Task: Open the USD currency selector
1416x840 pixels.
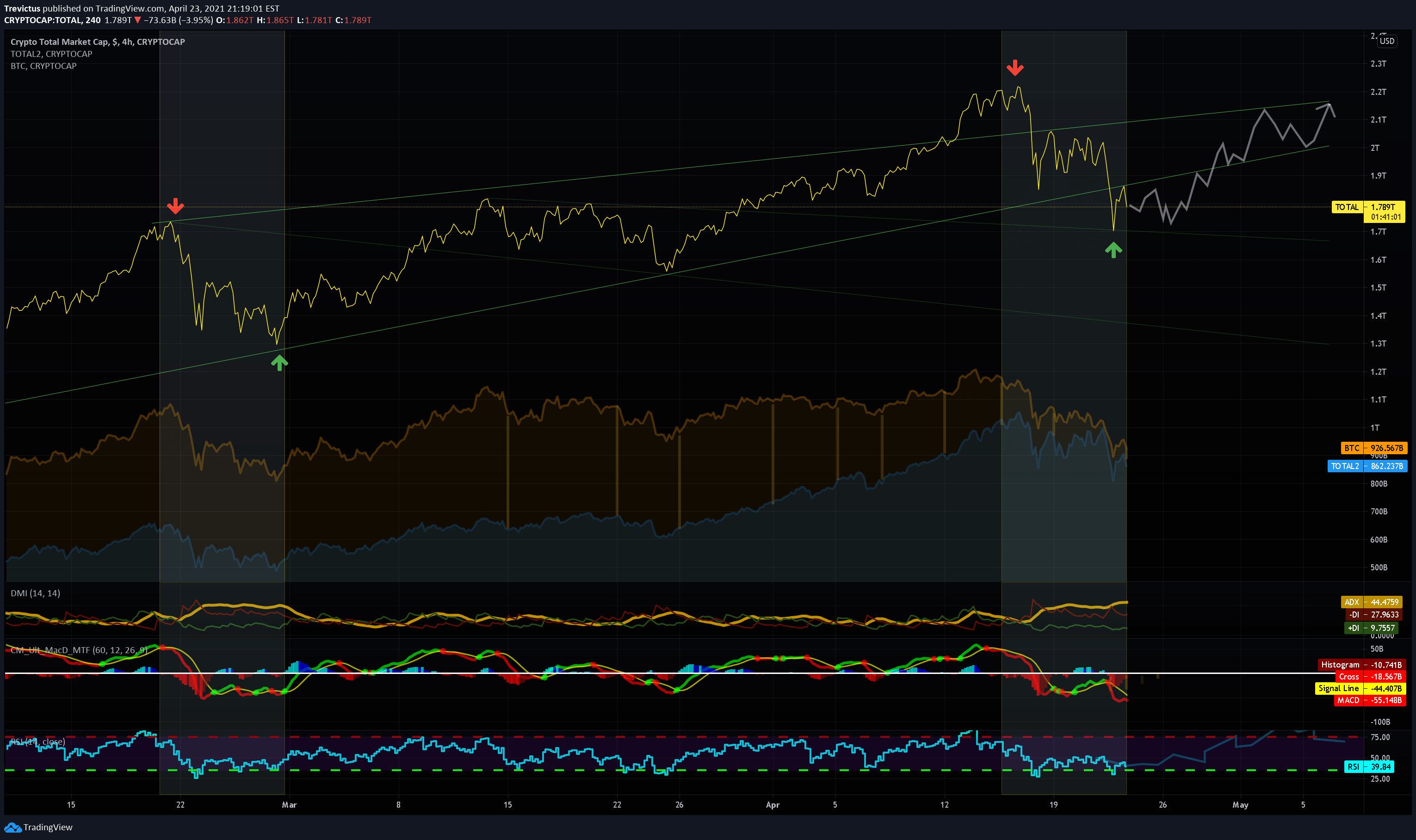Action: (x=1386, y=41)
